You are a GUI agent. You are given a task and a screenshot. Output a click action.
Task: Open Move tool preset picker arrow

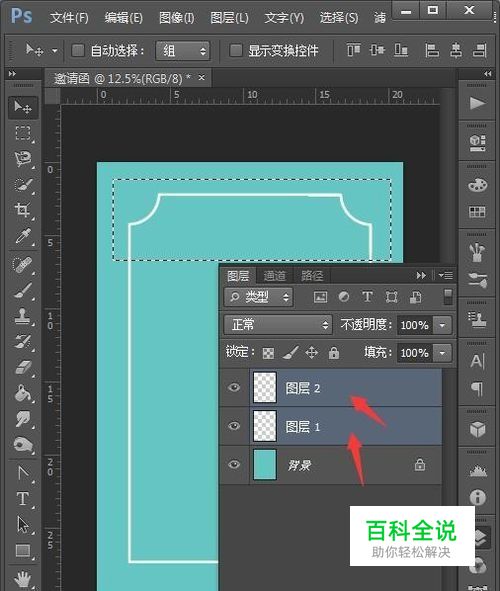point(55,50)
